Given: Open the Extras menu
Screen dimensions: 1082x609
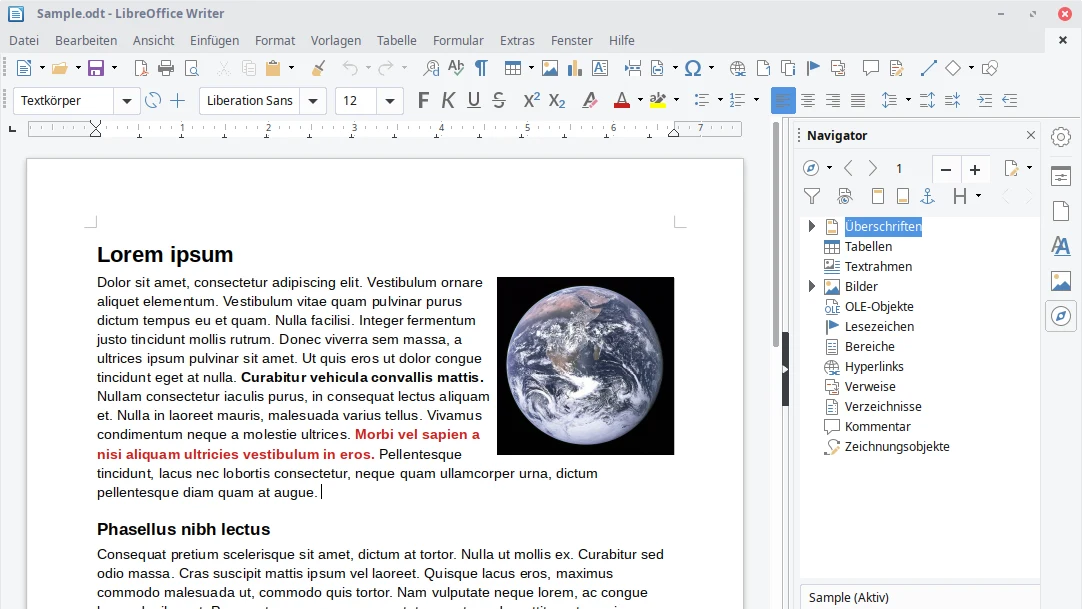Looking at the screenshot, I should click(x=517, y=41).
